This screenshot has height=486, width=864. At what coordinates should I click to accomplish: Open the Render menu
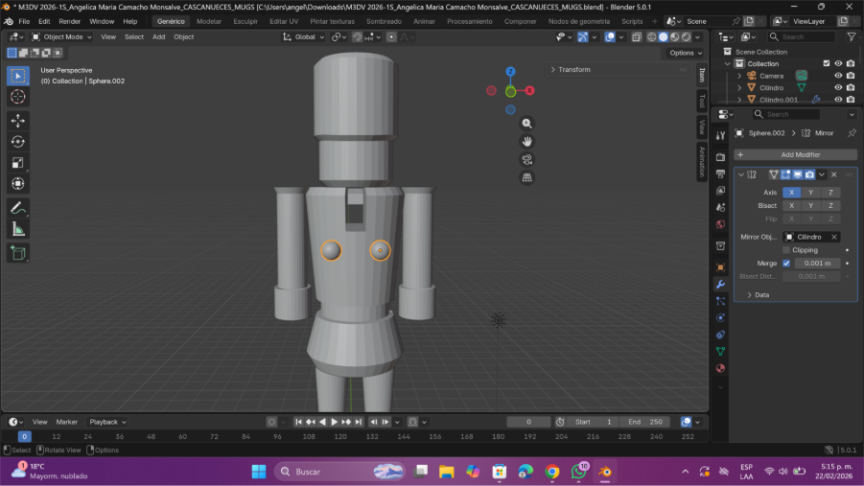(x=69, y=21)
